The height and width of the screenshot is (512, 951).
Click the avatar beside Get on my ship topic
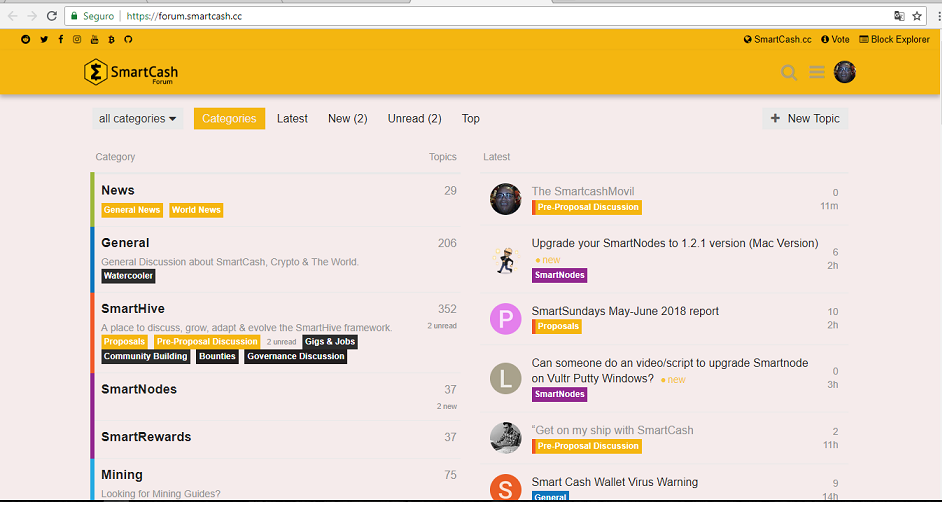[x=505, y=438]
